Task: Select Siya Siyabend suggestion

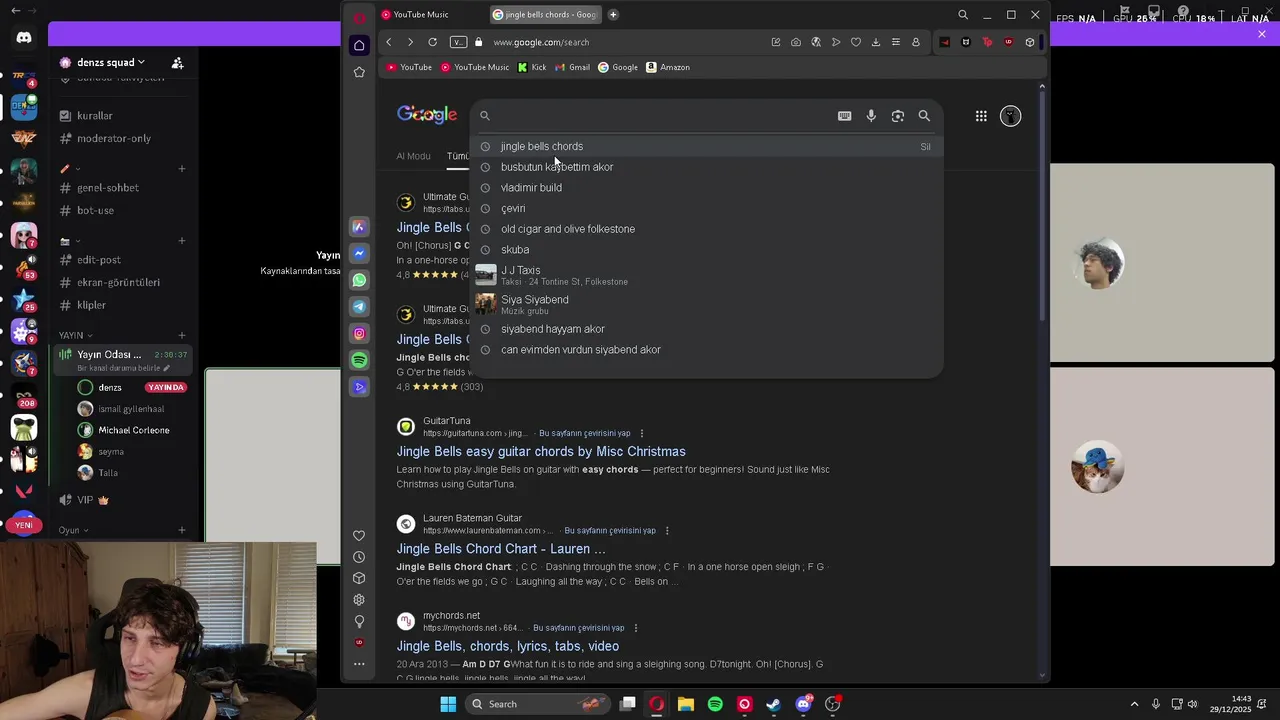Action: click(x=706, y=304)
